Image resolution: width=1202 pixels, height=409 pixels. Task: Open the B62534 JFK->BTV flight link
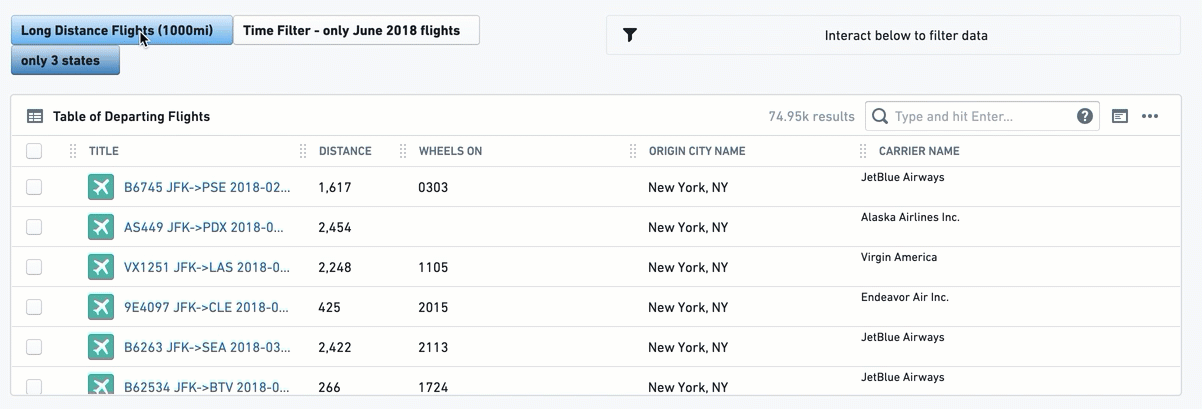pyautogui.click(x=207, y=387)
